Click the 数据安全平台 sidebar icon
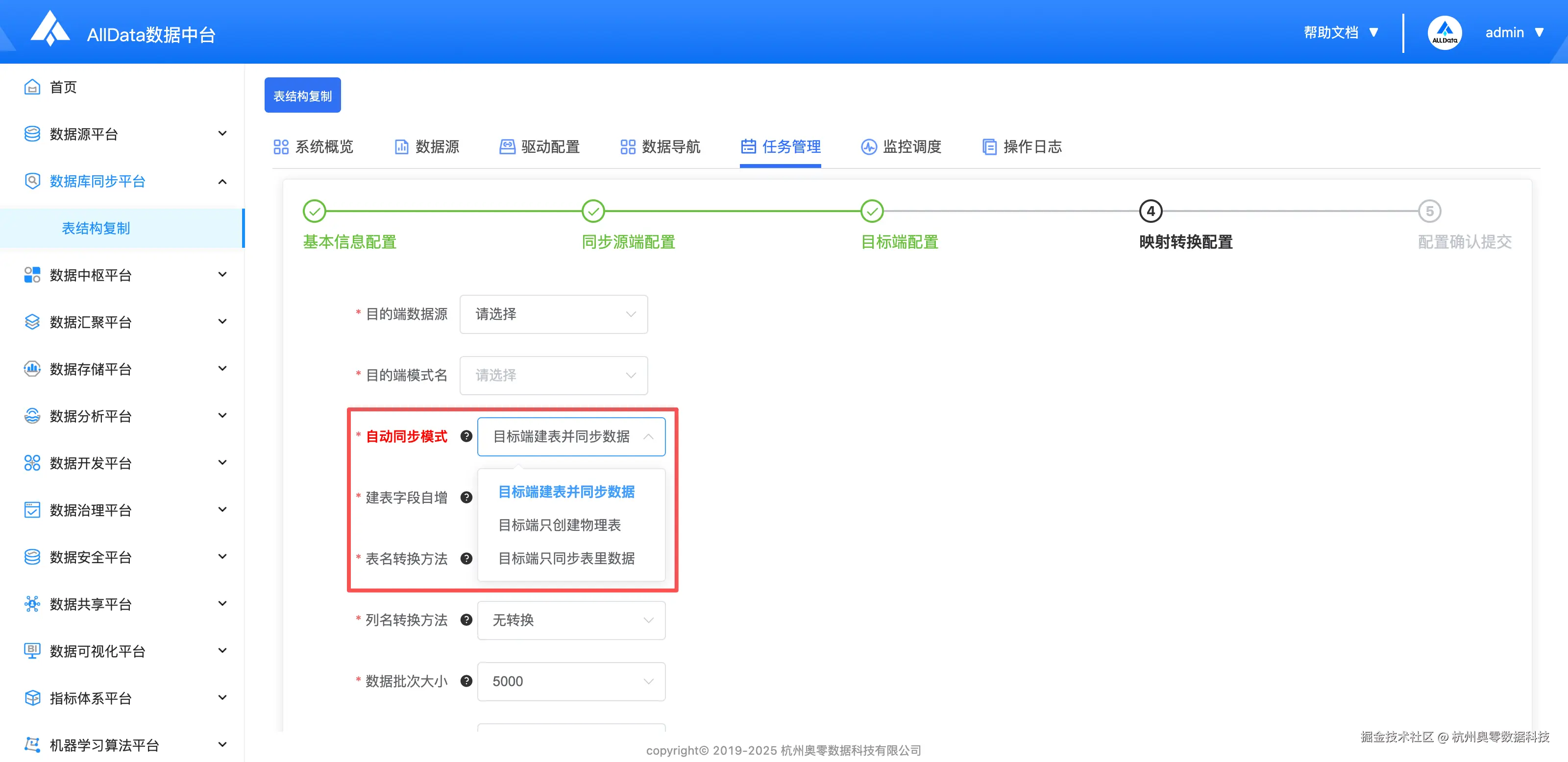The height and width of the screenshot is (762, 1568). (33, 556)
